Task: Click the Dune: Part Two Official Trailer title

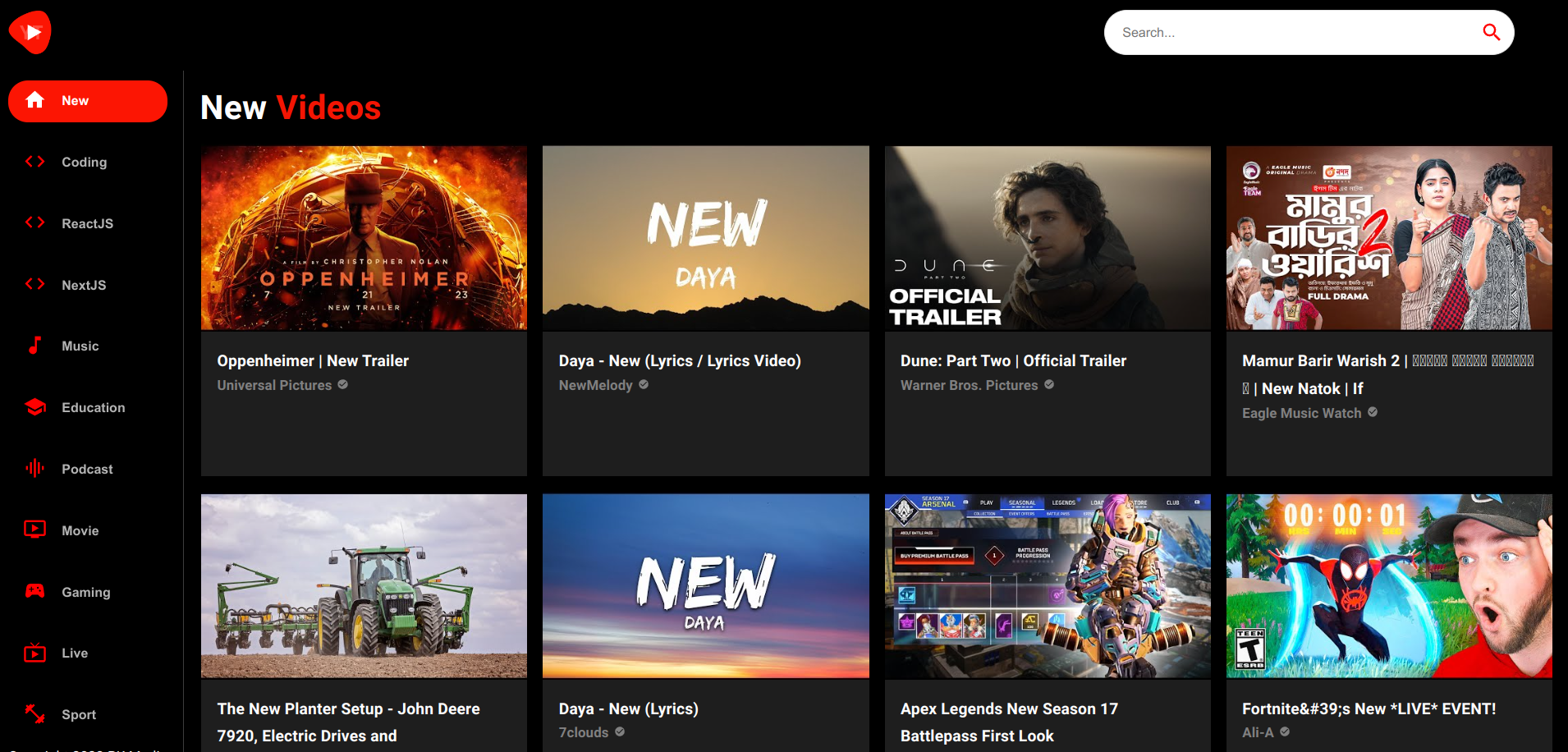Action: [1013, 360]
